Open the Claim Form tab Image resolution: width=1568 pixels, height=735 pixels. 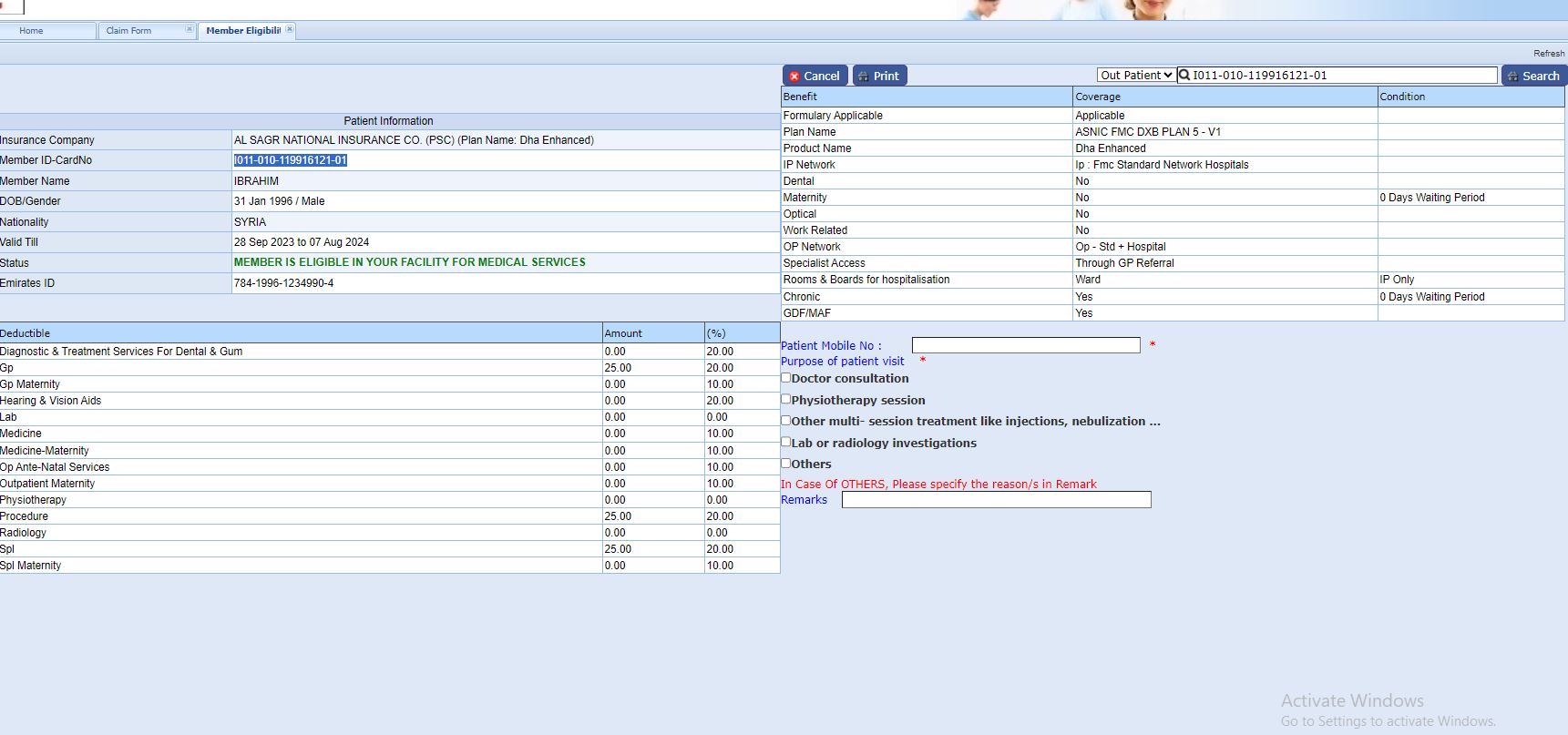point(129,31)
